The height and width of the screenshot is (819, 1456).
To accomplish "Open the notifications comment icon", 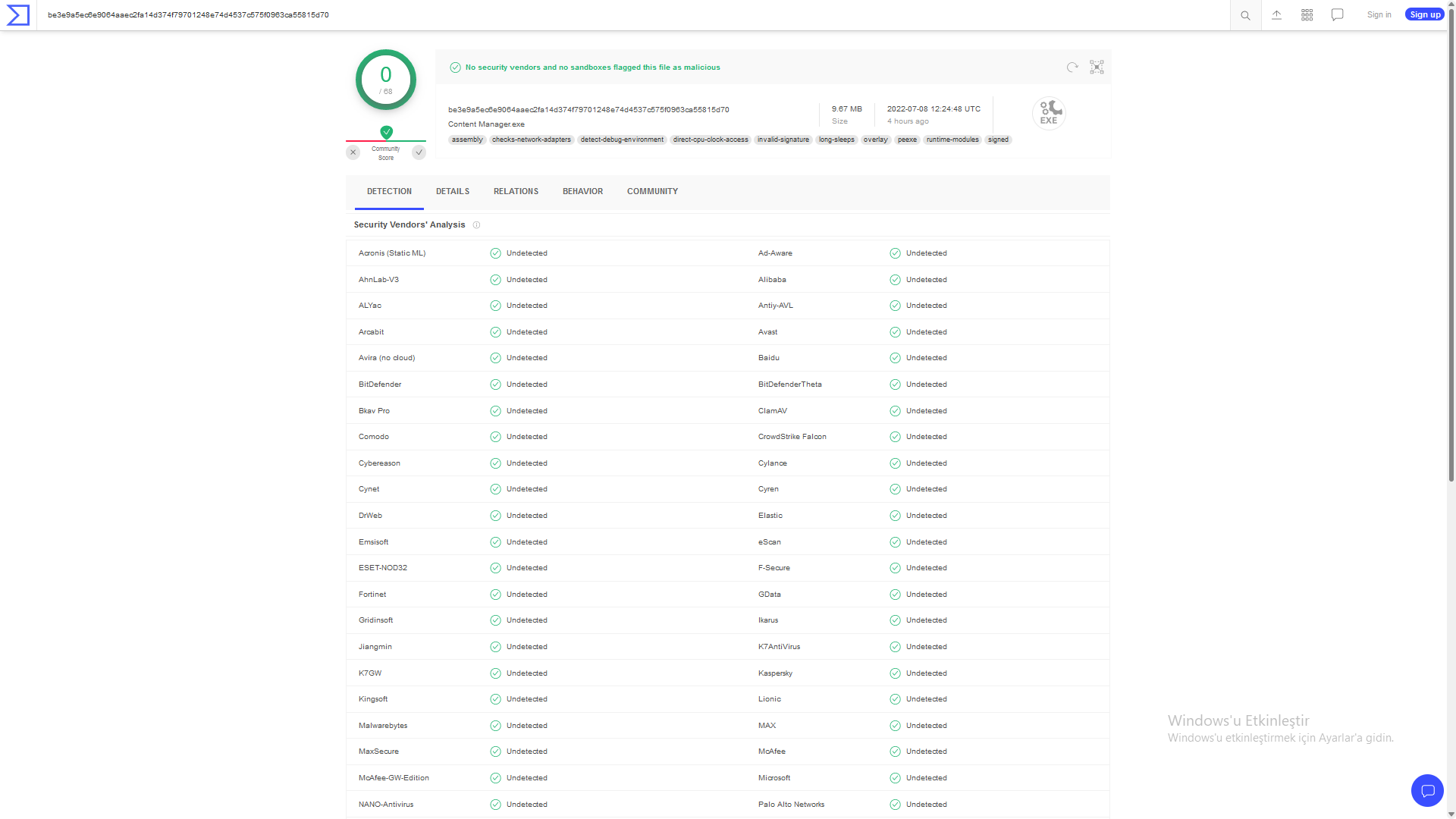I will click(x=1337, y=15).
